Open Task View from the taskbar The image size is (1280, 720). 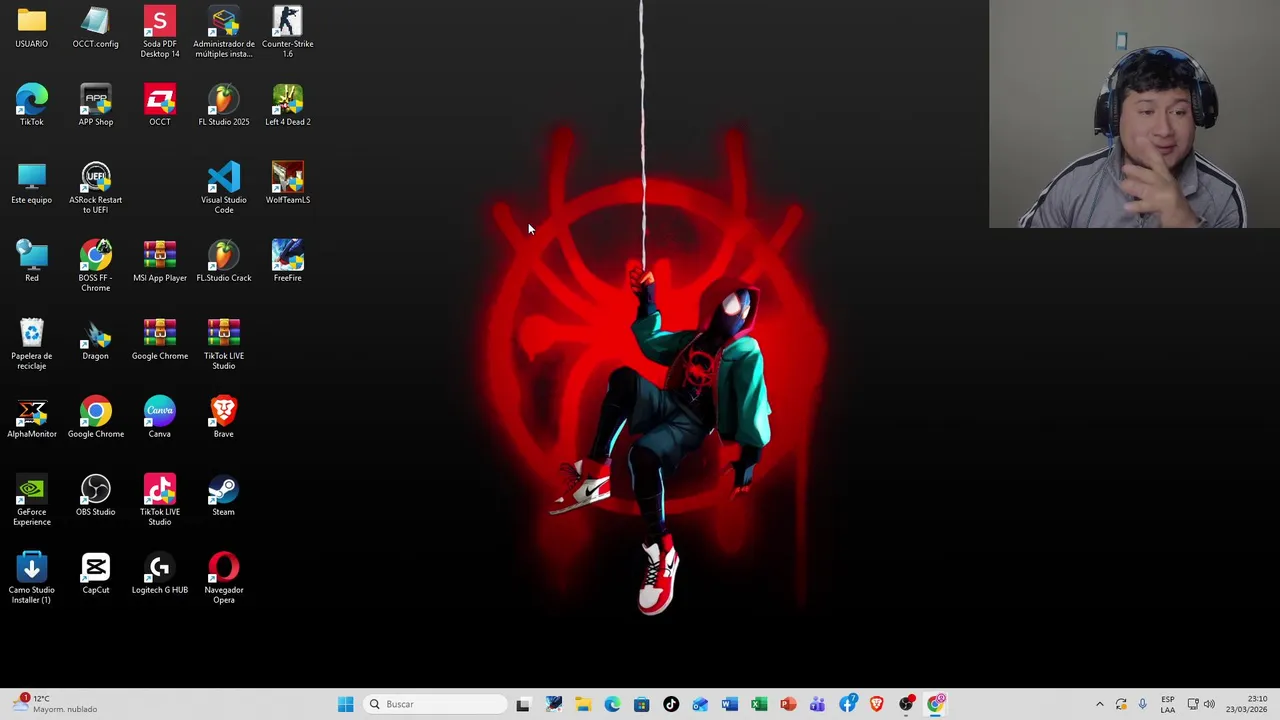point(523,704)
